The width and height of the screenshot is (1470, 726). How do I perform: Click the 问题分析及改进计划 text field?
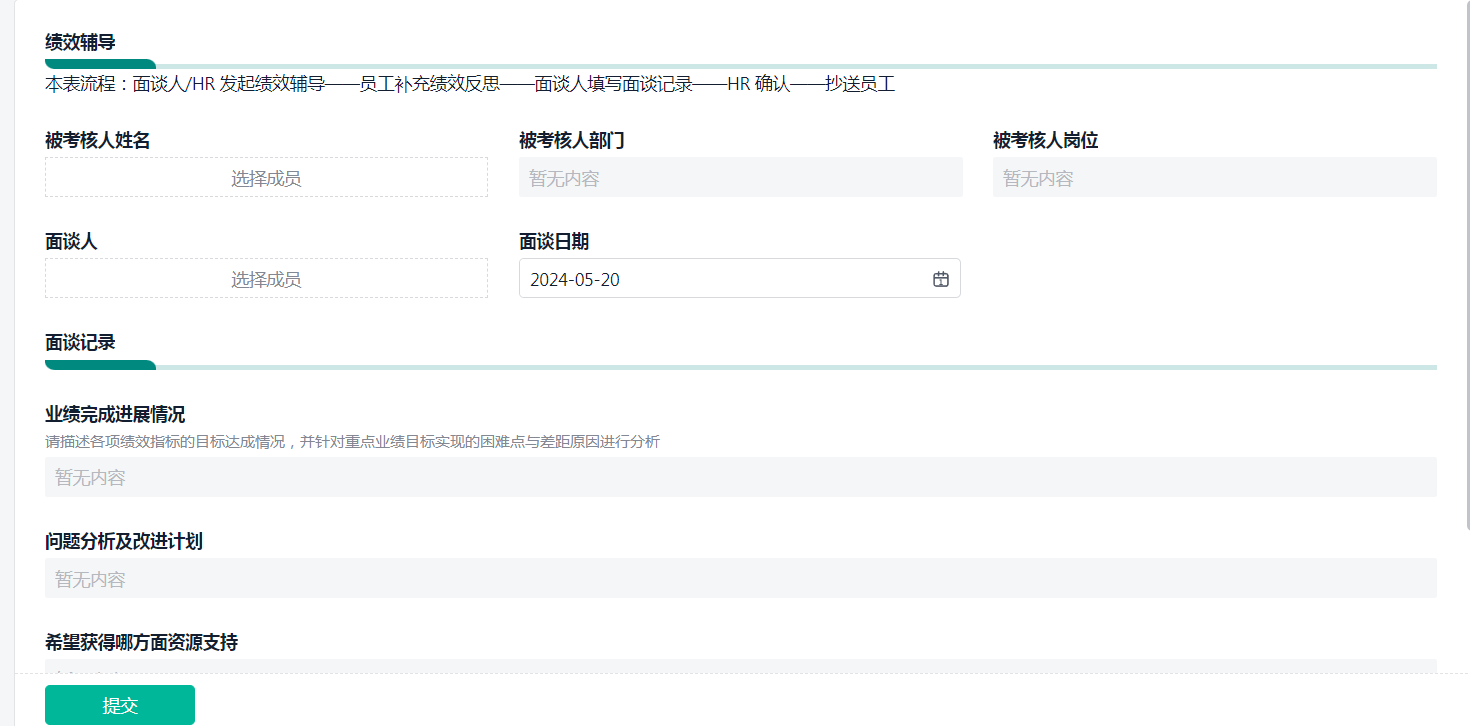click(740, 578)
